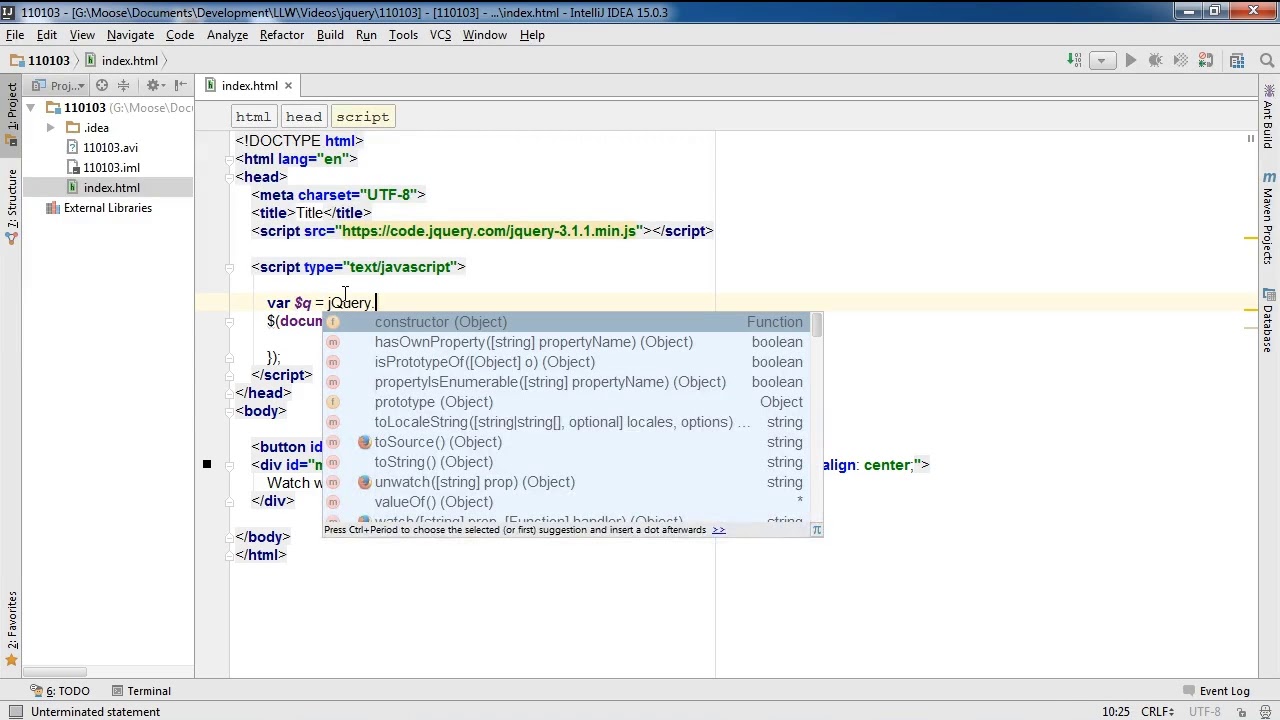Viewport: 1280px width, 720px height.
Task: Select constructor (Object) completion item
Action: pos(566,322)
